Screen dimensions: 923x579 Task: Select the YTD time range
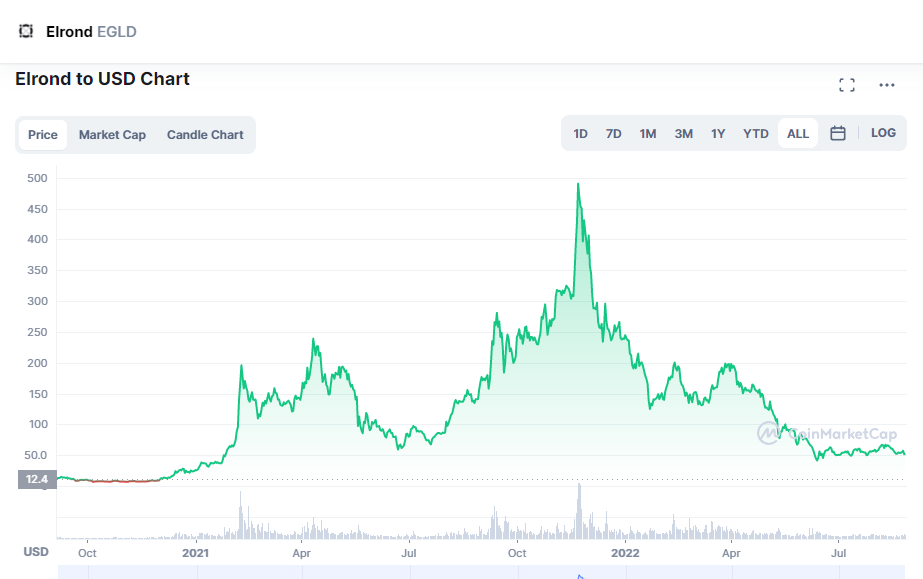click(x=756, y=134)
